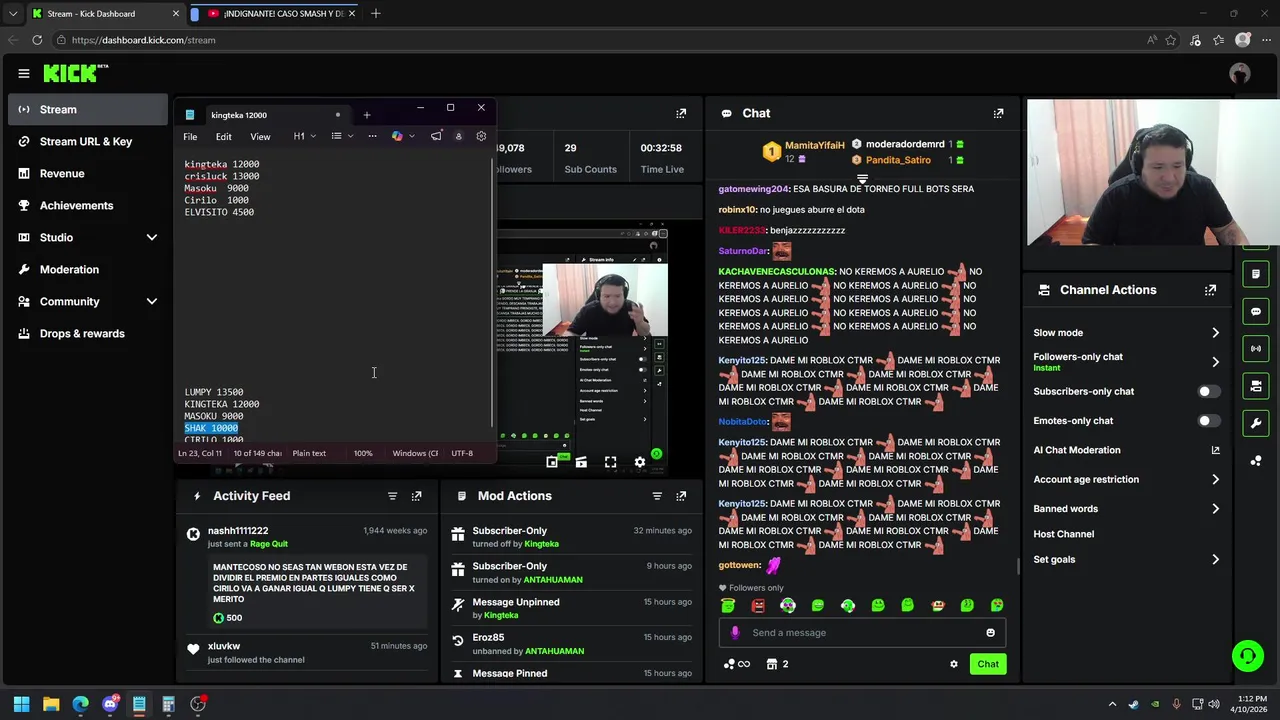
Task: Open Moderation in the sidebar
Action: [x=88, y=269]
